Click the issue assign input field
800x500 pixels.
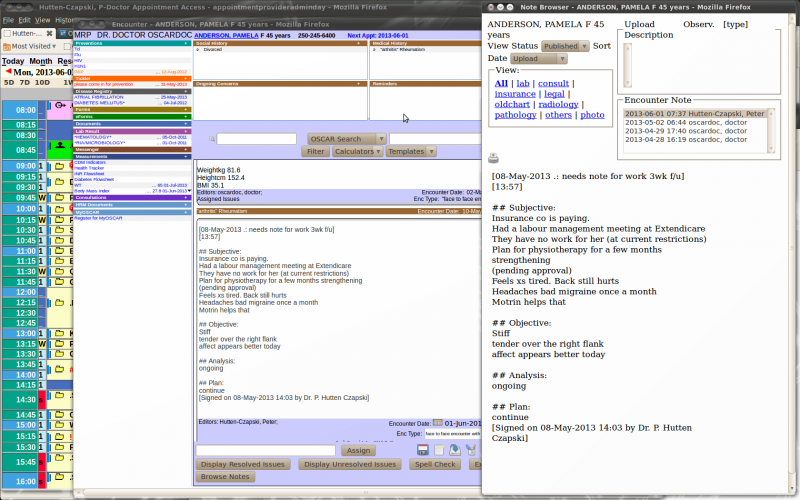tap(266, 451)
